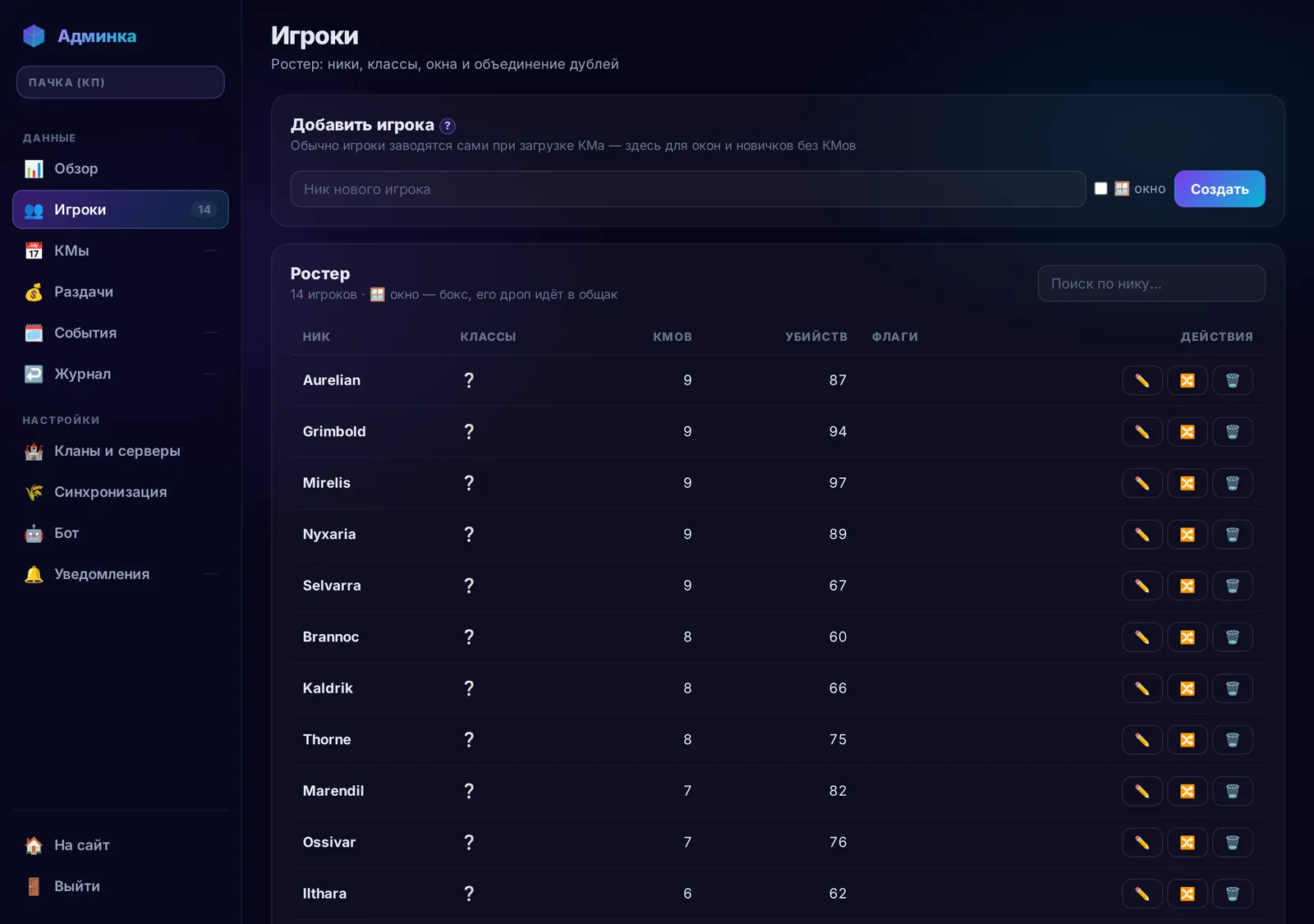Image resolution: width=1314 pixels, height=924 pixels.
Task: Click the КМОВ column header
Action: (673, 337)
